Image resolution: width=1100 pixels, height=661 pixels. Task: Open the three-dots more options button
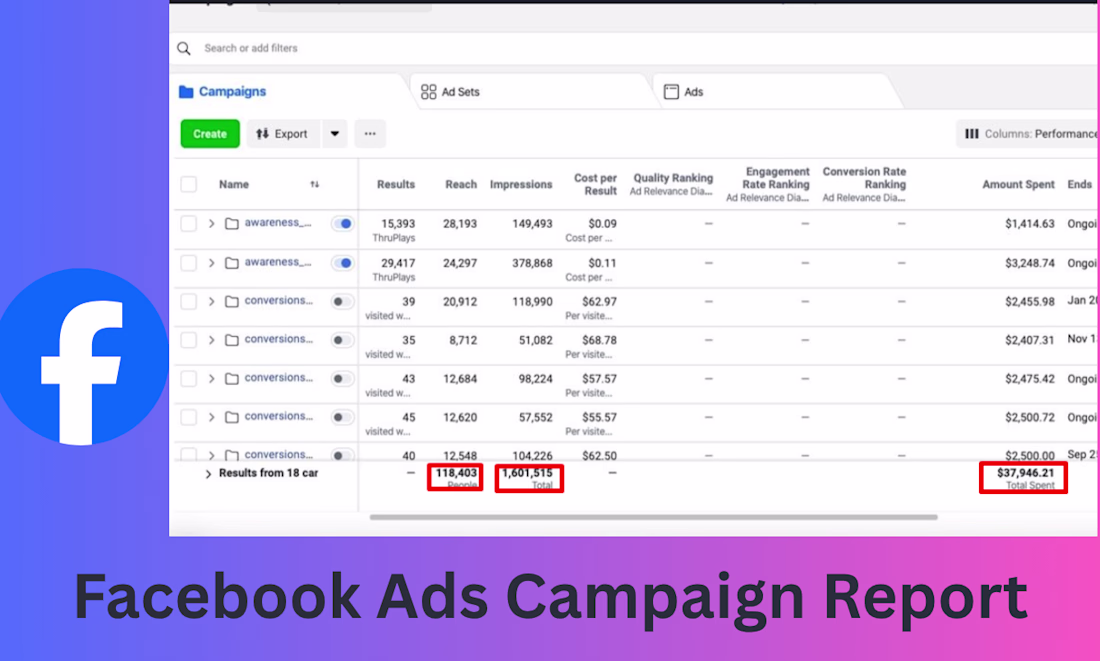370,134
